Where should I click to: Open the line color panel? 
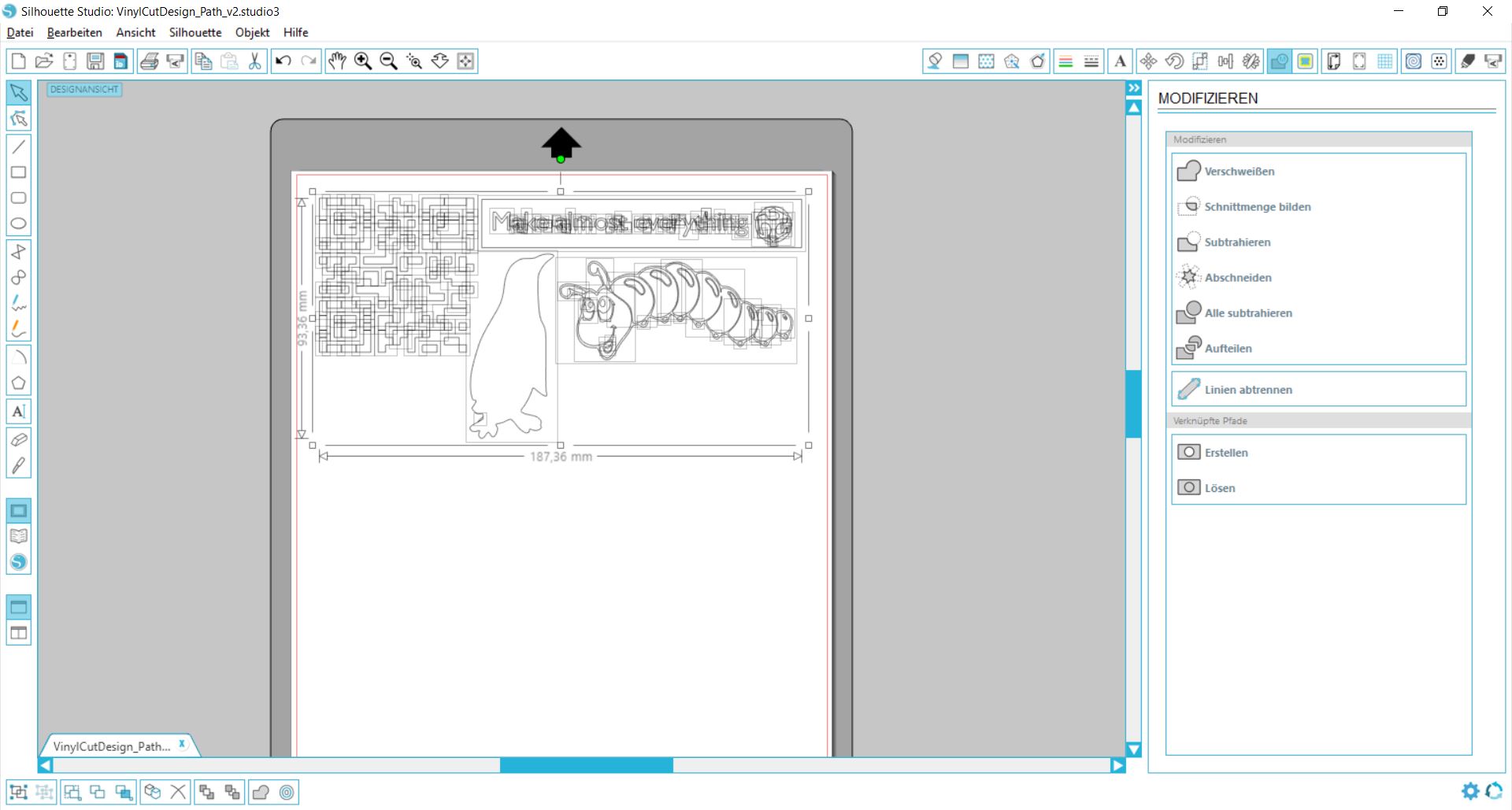coord(1065,61)
